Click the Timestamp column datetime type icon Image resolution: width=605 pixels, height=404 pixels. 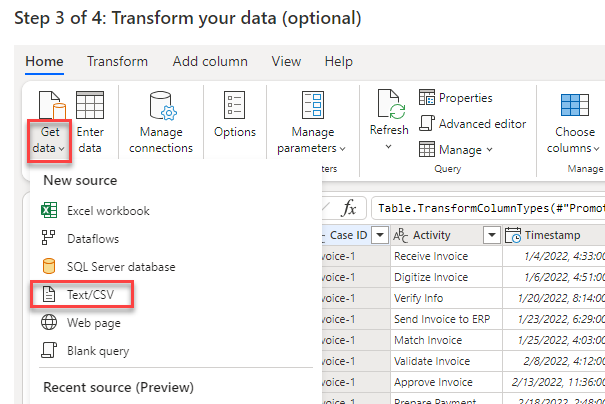(513, 235)
